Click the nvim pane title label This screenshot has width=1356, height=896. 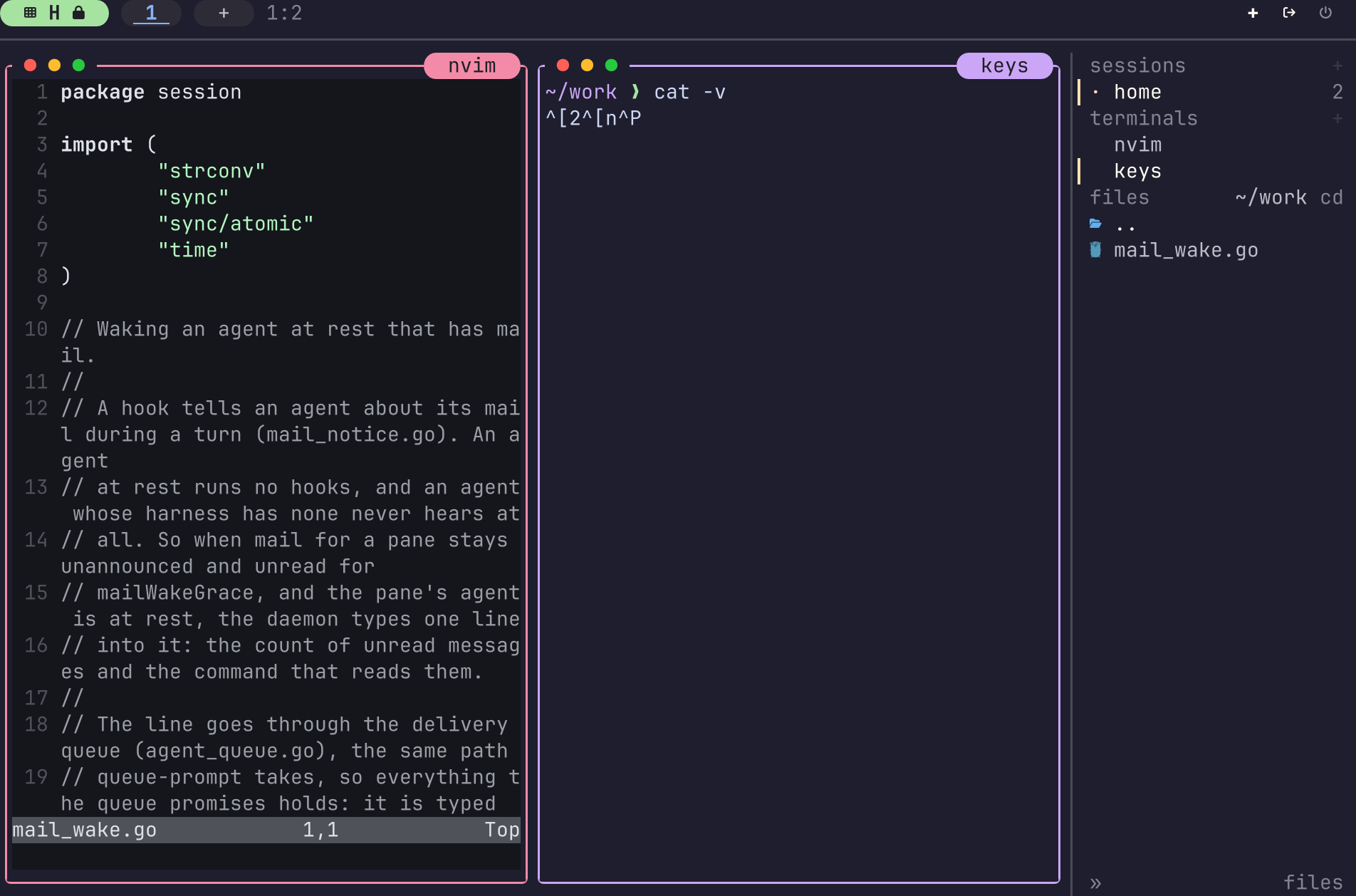(x=472, y=66)
